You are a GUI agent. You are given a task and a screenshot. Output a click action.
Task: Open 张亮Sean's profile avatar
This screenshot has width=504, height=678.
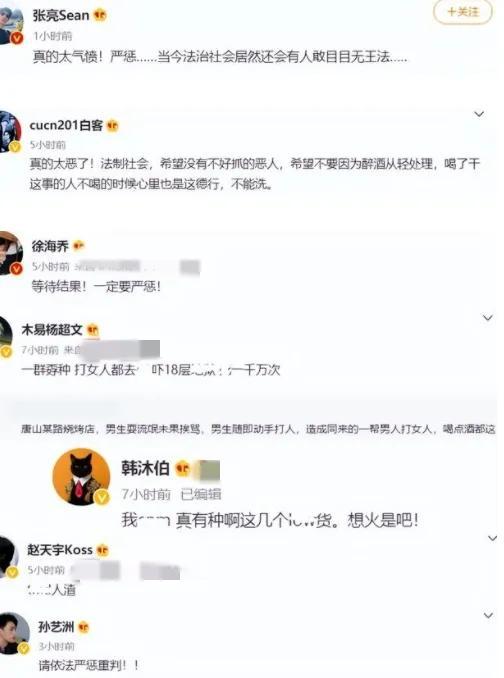pyautogui.click(x=11, y=25)
